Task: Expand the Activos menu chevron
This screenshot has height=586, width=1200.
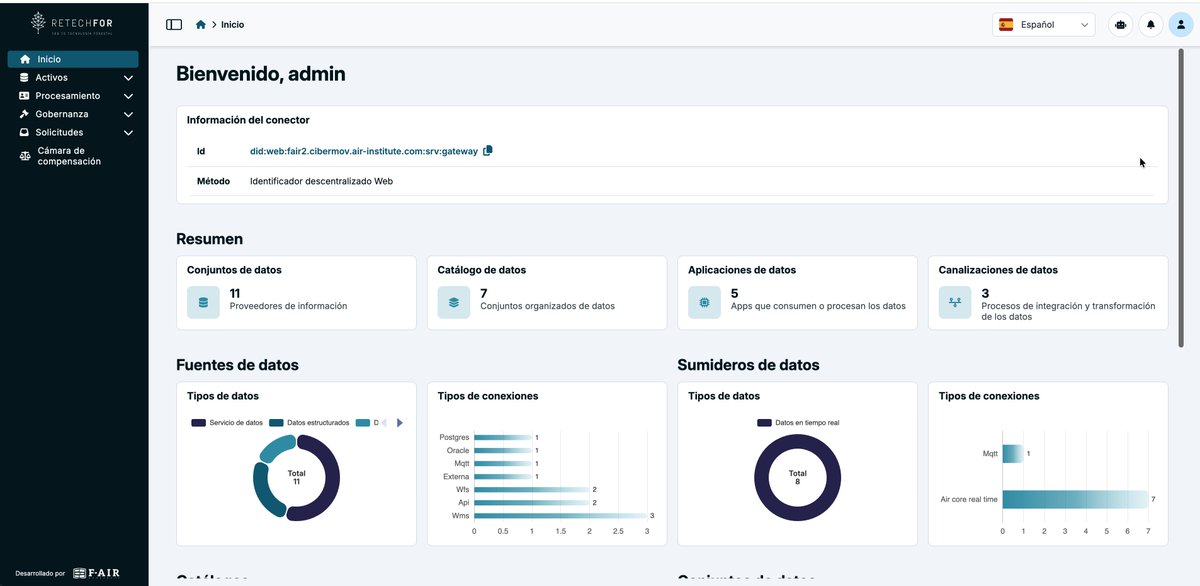Action: click(128, 77)
